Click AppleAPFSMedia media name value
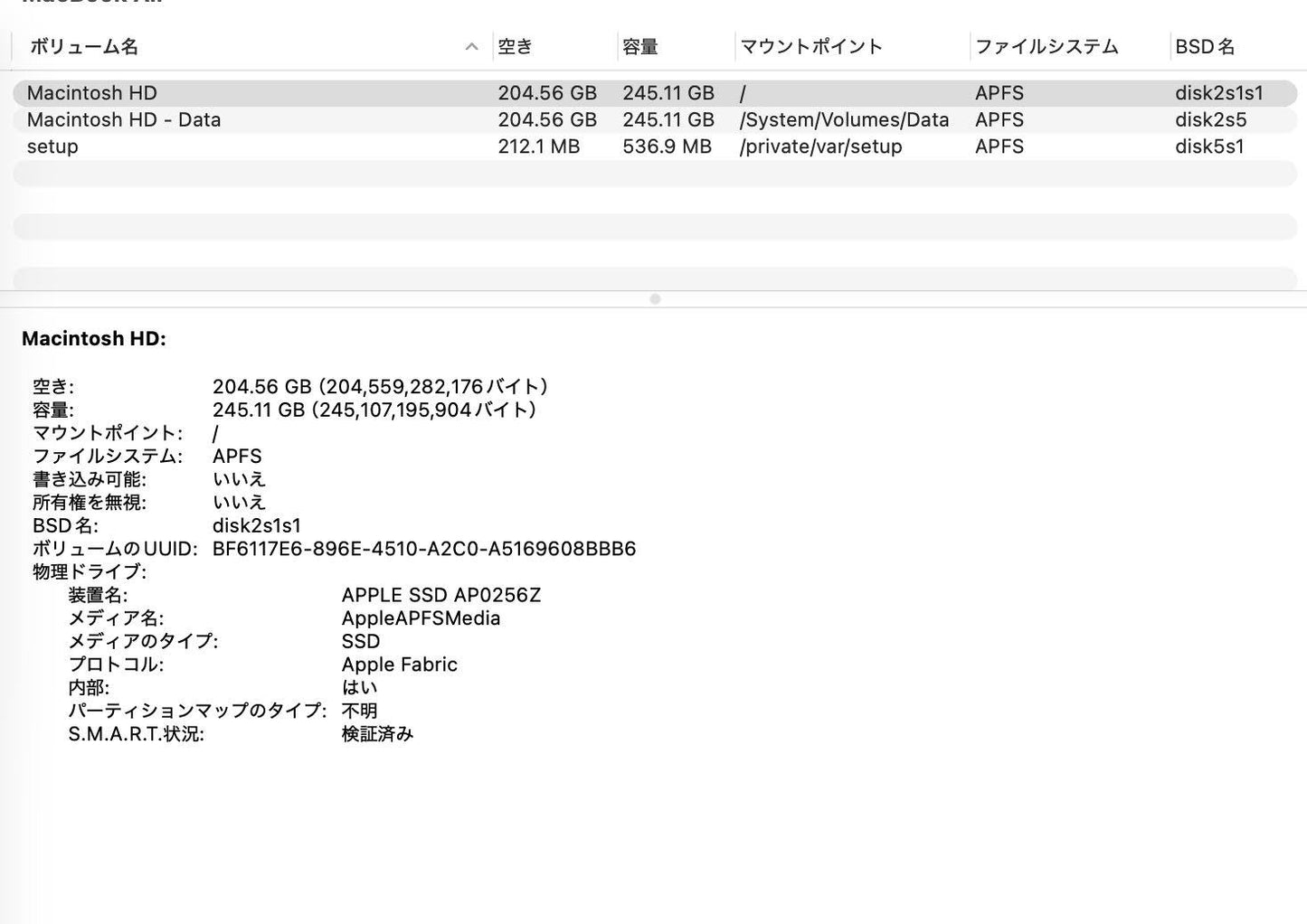Image resolution: width=1307 pixels, height=924 pixels. [421, 618]
